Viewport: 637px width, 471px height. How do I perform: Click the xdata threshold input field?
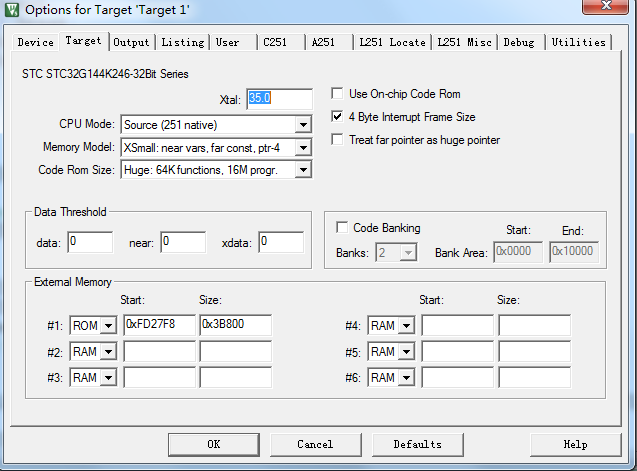coord(281,242)
